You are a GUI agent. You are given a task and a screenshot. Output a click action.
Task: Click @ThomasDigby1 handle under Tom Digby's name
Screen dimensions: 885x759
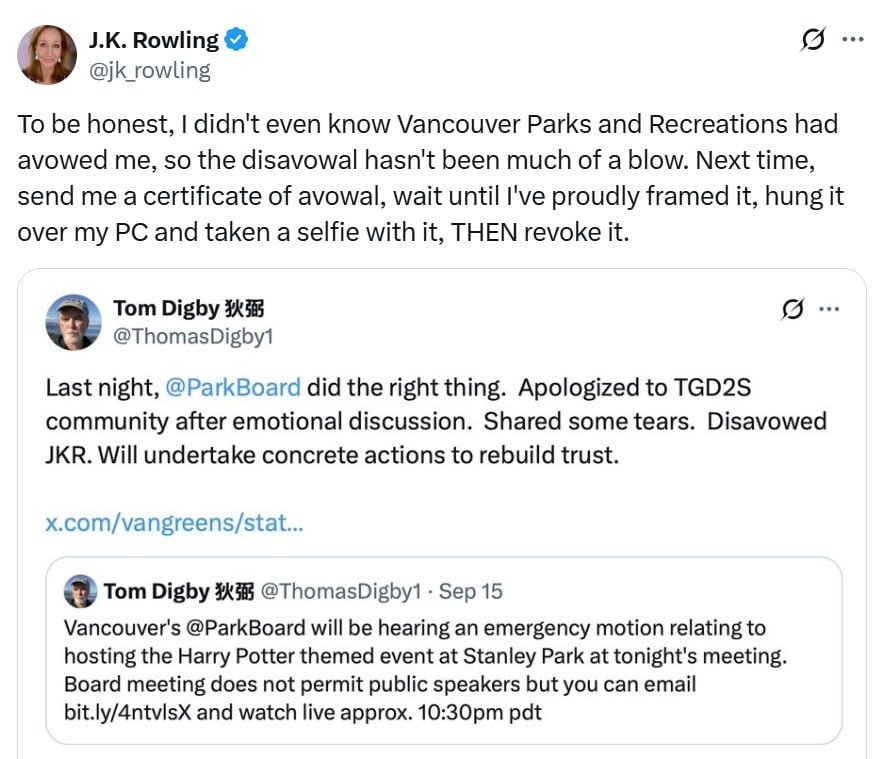point(192,337)
